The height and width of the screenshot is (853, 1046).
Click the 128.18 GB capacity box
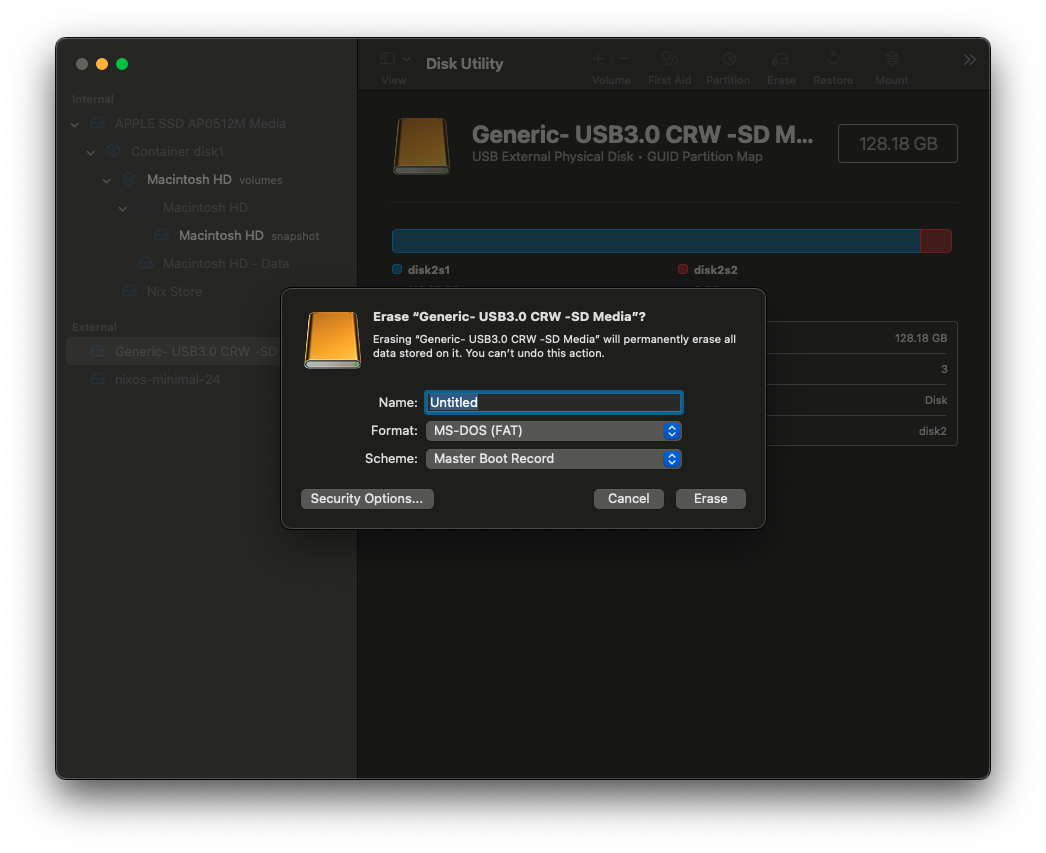click(898, 143)
